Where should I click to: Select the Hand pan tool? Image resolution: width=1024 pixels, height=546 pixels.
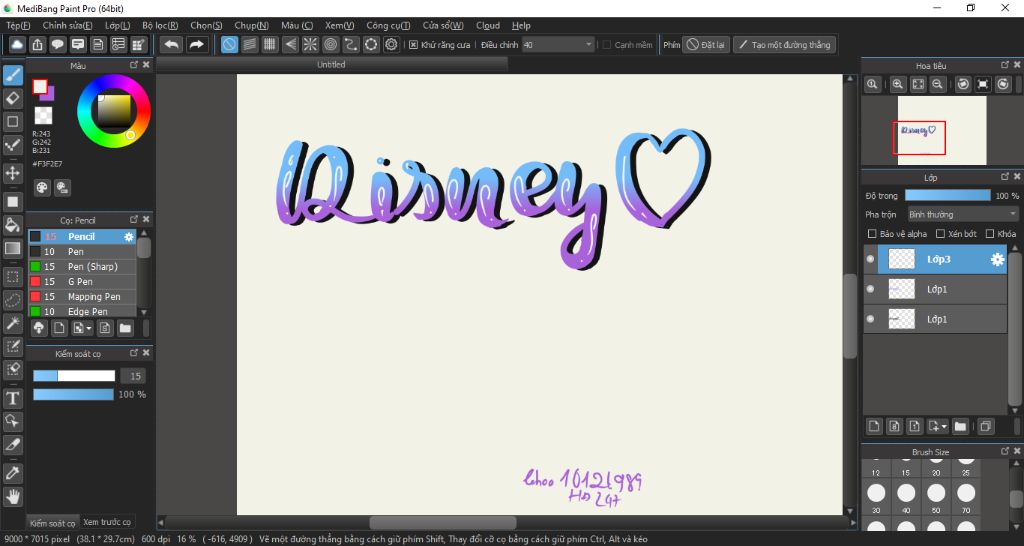tap(12, 496)
